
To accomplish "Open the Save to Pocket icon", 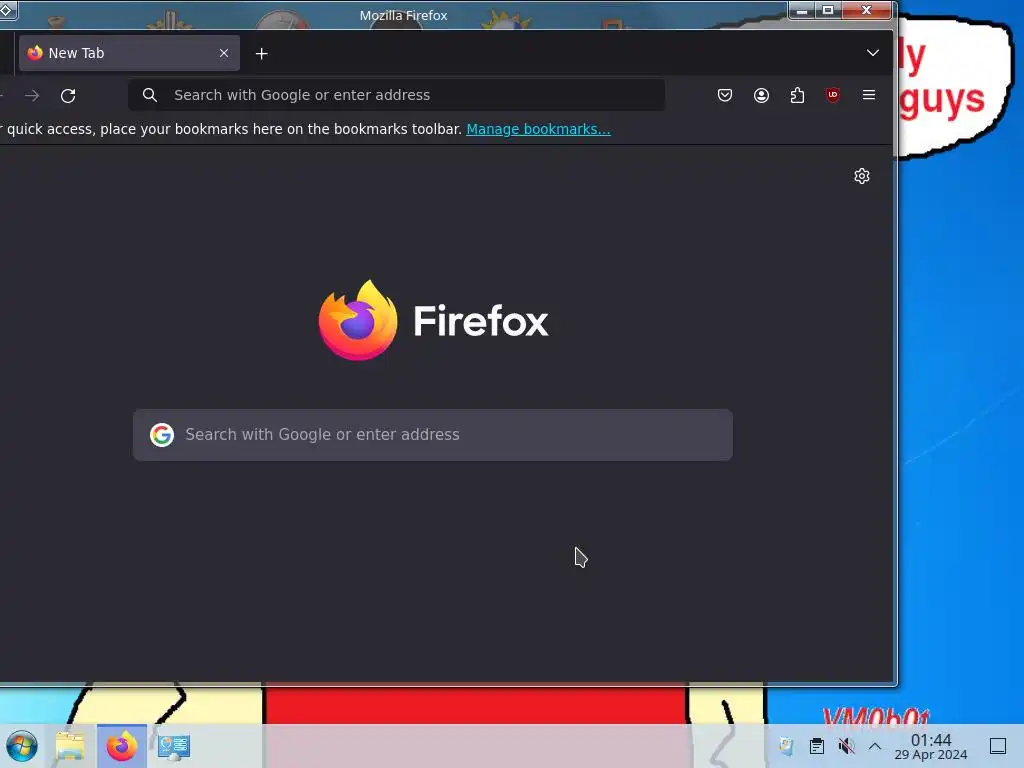I will point(725,95).
